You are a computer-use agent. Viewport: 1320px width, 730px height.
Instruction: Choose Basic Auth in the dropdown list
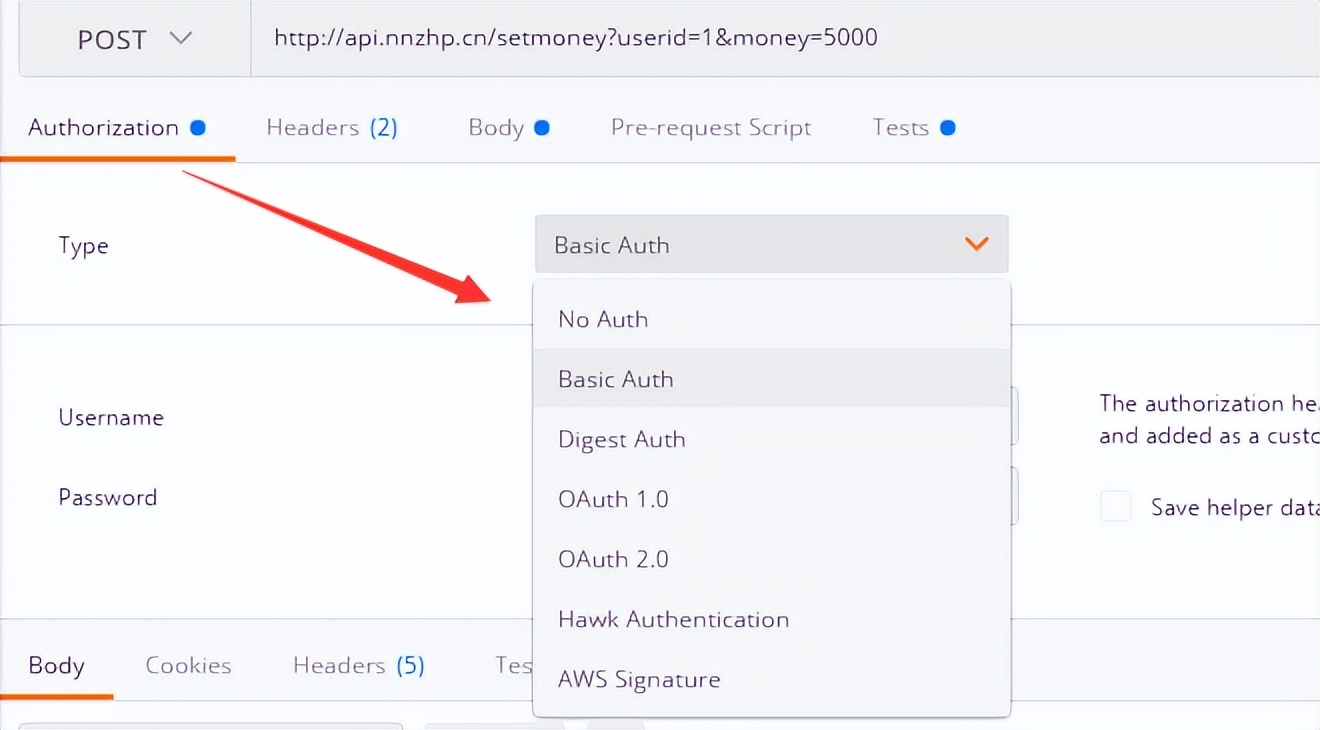point(616,379)
